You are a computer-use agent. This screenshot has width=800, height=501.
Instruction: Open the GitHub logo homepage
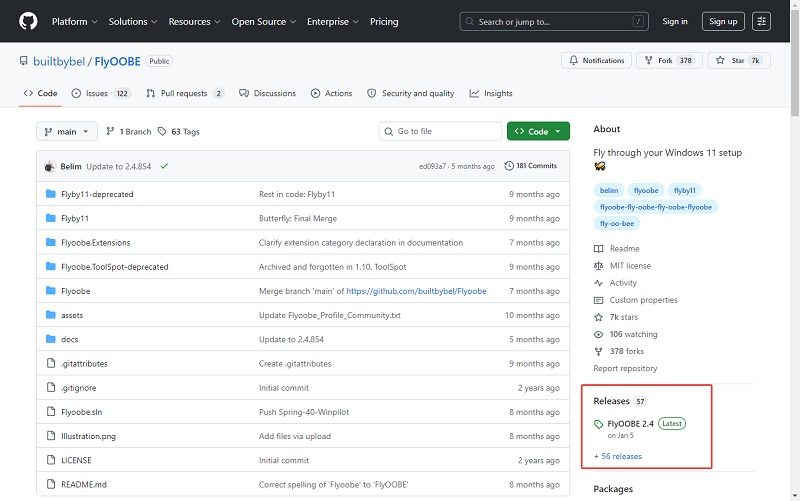[28, 21]
